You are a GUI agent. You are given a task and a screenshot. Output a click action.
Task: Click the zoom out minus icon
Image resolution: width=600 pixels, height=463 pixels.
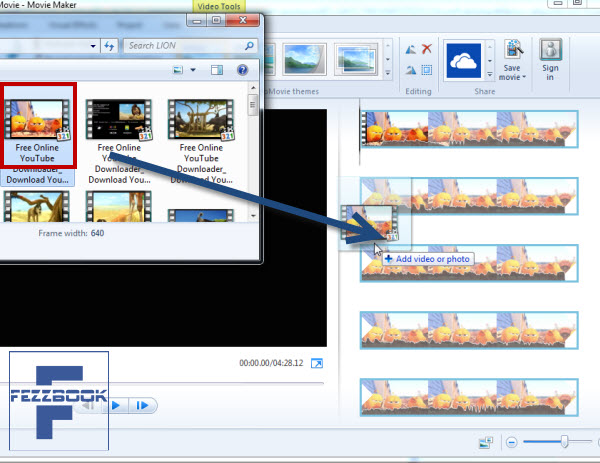512,443
